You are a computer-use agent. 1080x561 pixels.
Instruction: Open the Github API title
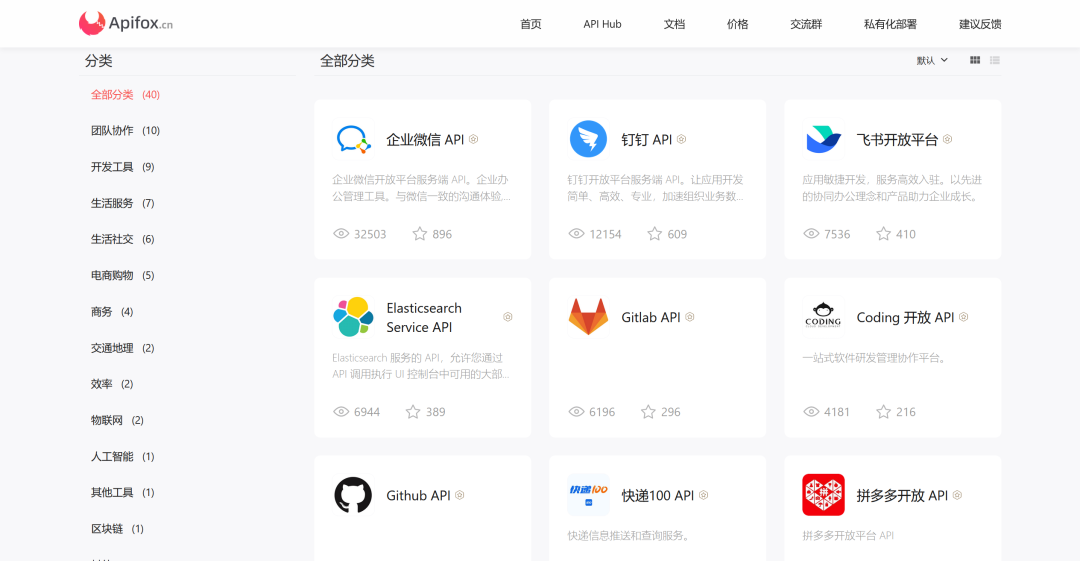(x=418, y=496)
